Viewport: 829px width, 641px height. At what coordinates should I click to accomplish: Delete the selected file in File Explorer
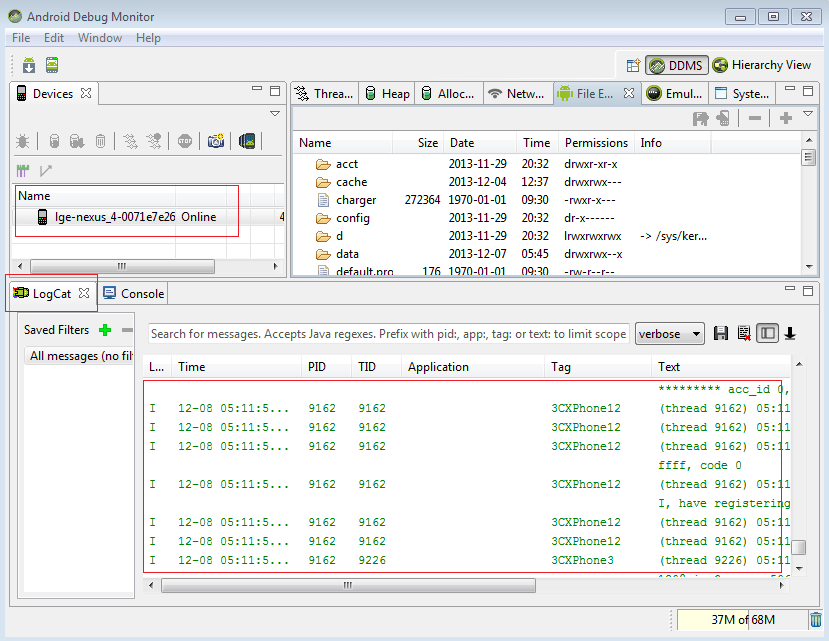coord(755,118)
